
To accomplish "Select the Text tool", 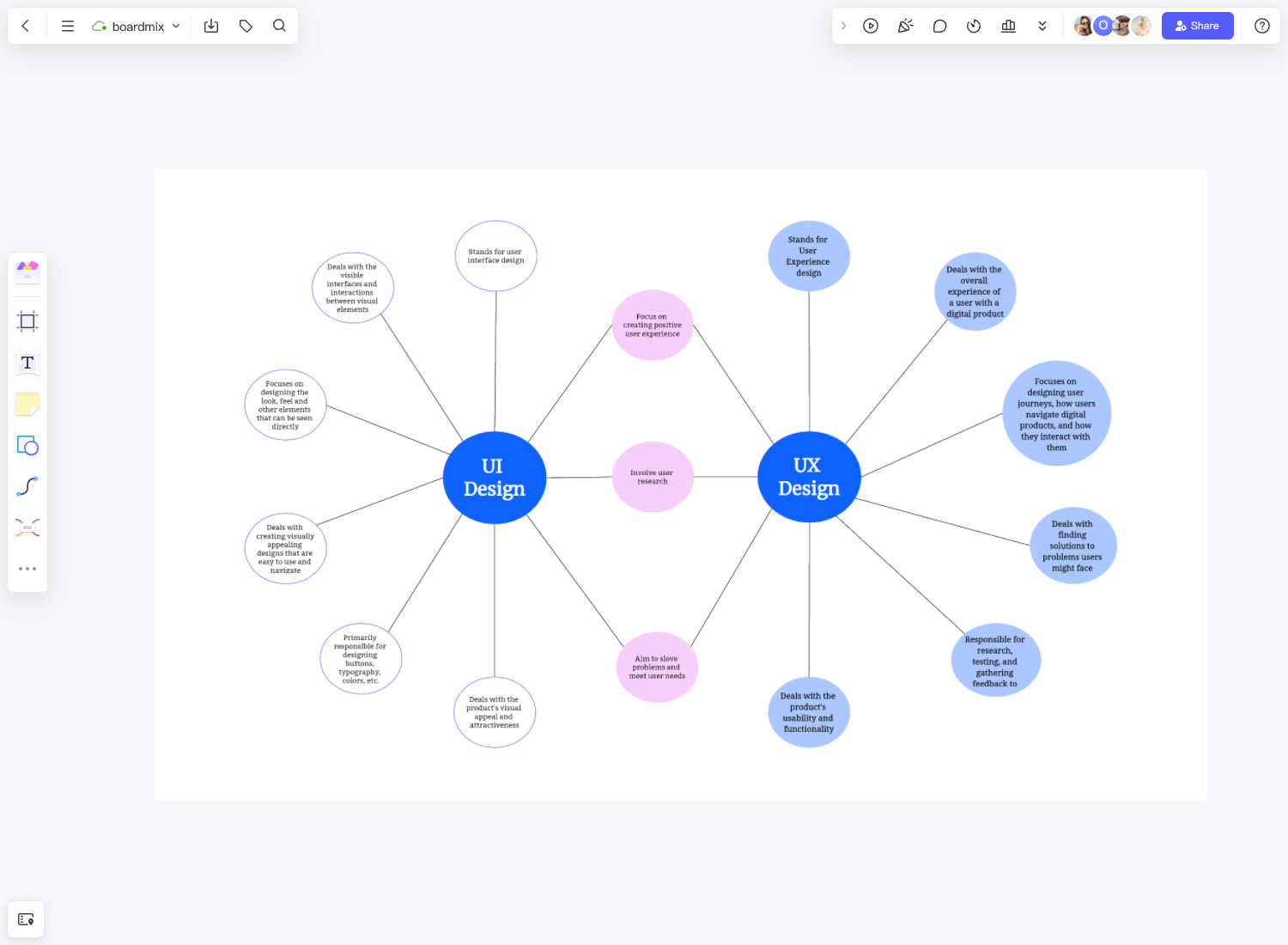I will point(27,363).
